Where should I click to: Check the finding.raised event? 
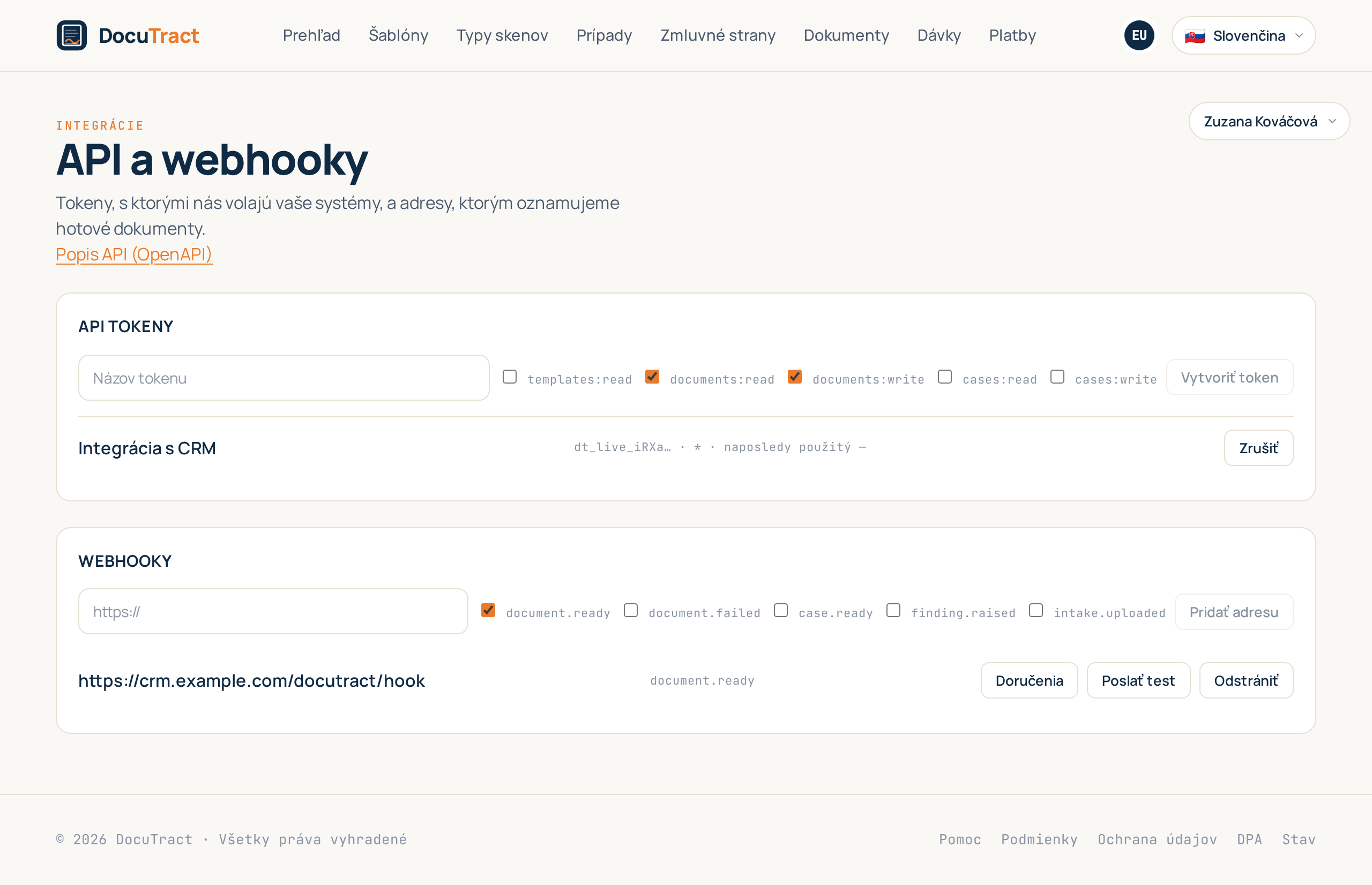click(x=893, y=610)
